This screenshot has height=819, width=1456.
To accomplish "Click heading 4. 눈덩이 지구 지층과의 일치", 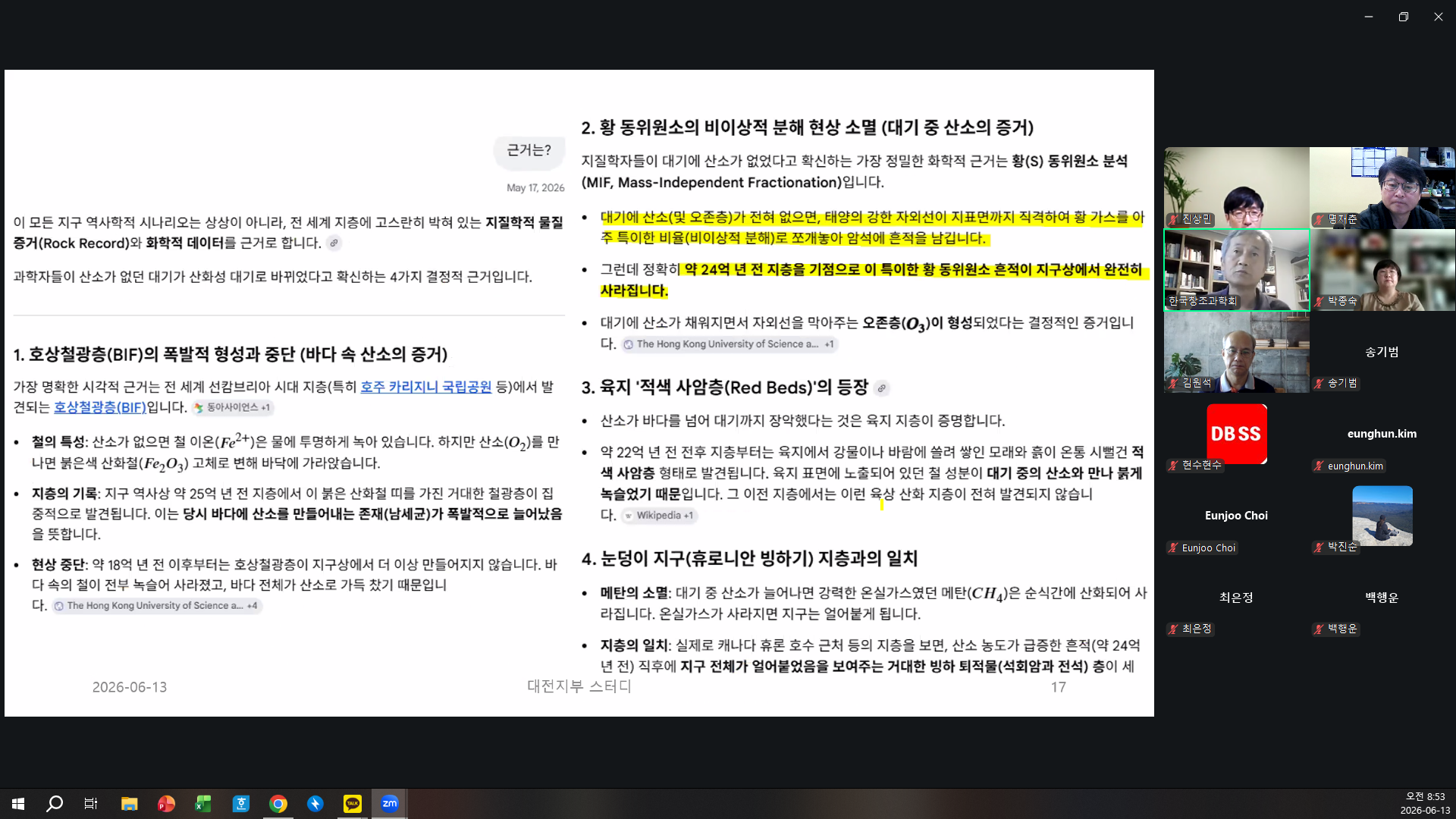I will pyautogui.click(x=749, y=559).
